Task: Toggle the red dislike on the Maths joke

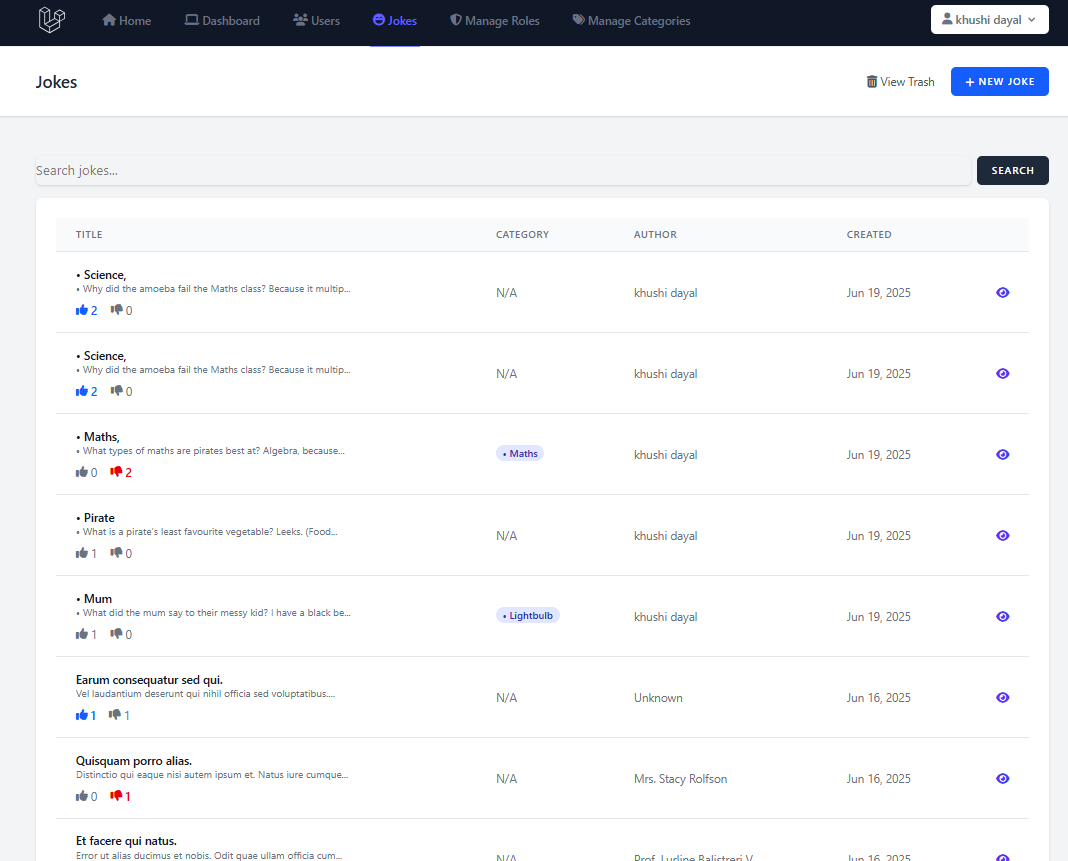Action: tap(116, 472)
